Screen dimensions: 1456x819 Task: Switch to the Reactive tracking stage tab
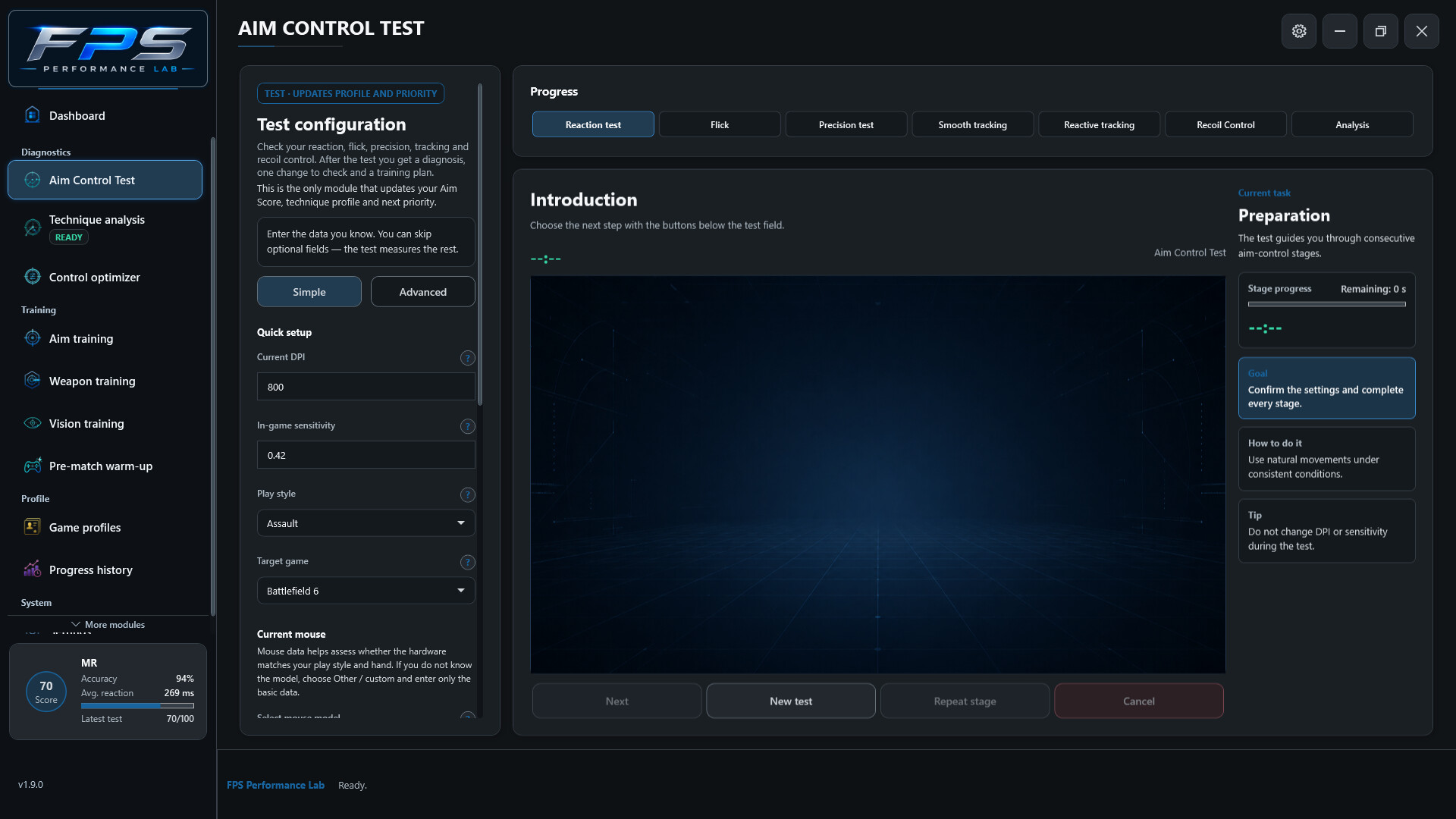click(1099, 124)
